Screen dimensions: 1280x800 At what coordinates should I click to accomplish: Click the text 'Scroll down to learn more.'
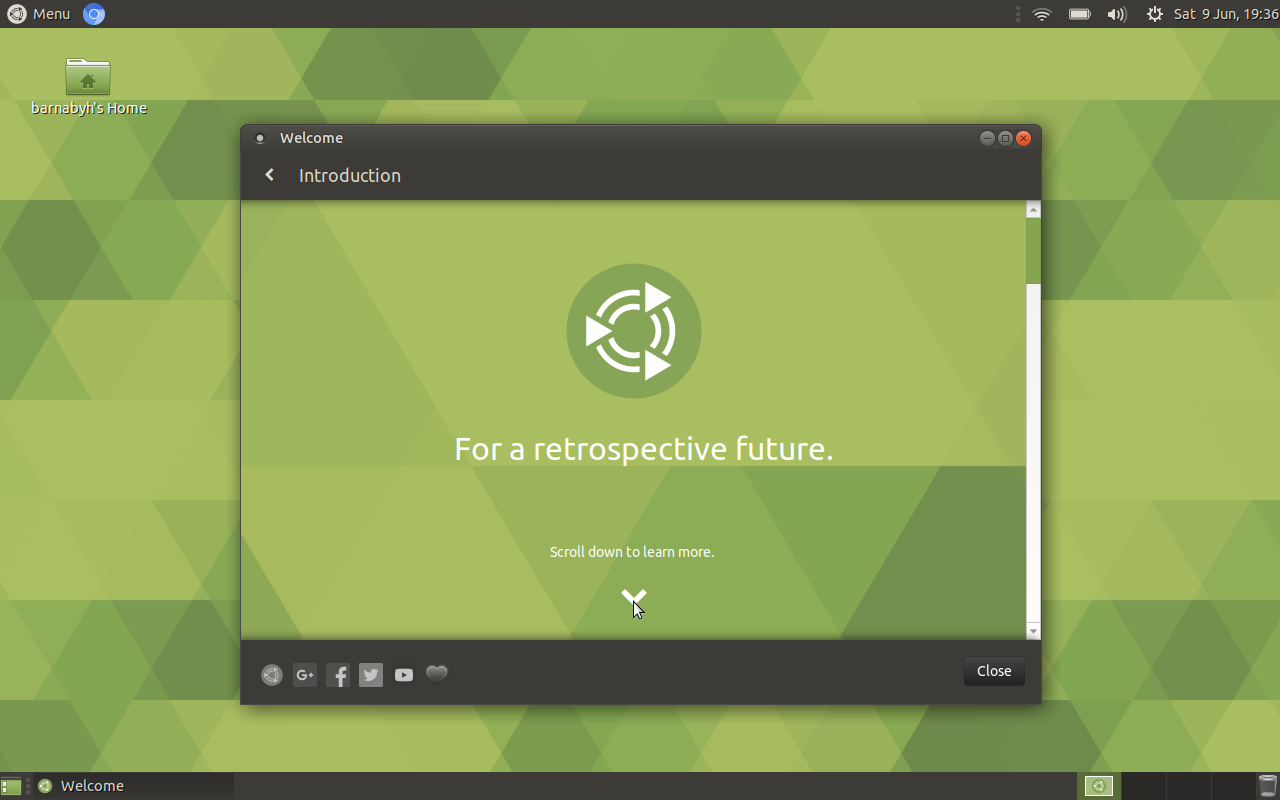point(632,552)
